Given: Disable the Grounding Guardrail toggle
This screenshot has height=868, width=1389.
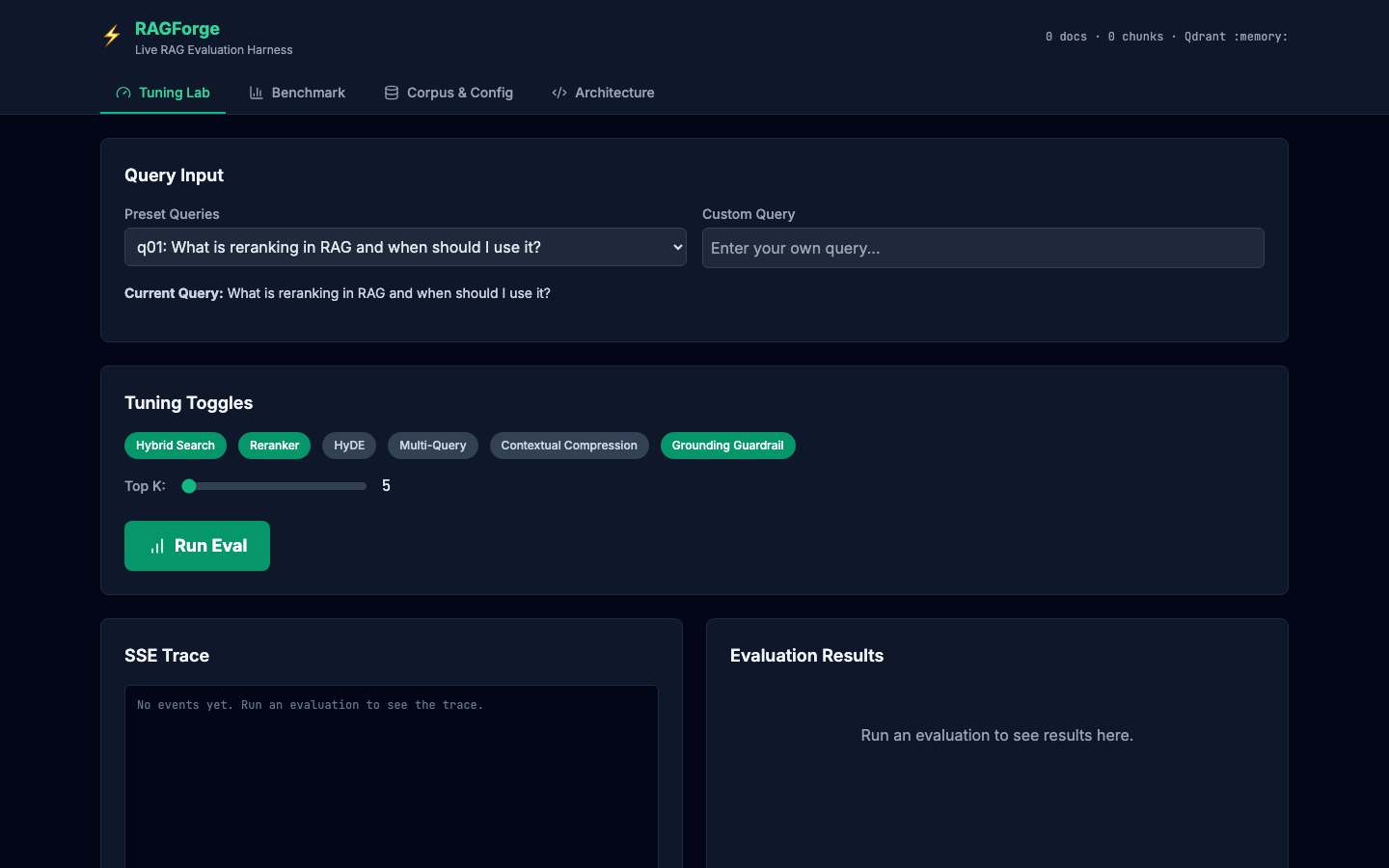Looking at the screenshot, I should [x=728, y=446].
